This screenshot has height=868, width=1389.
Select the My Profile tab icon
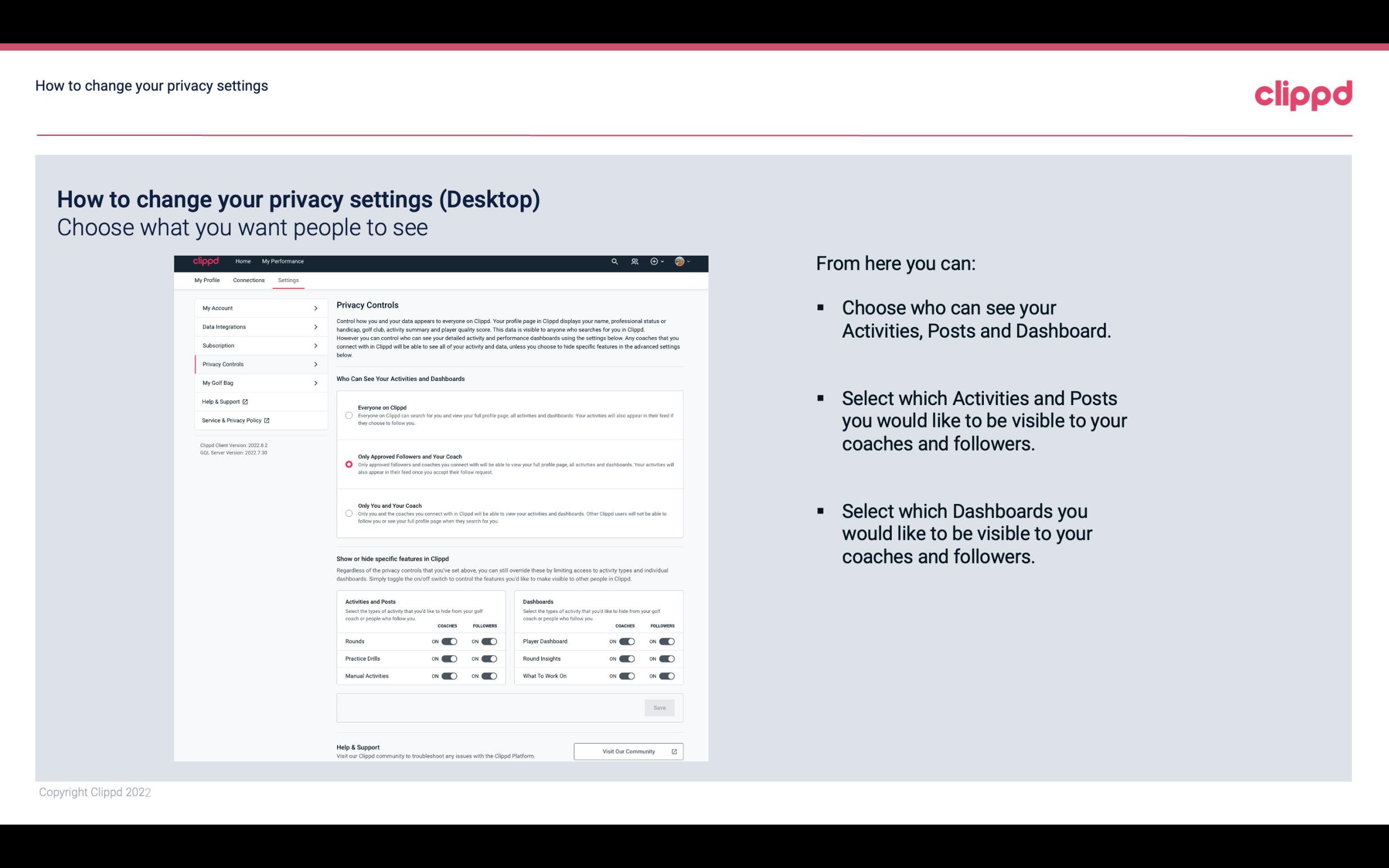[207, 280]
